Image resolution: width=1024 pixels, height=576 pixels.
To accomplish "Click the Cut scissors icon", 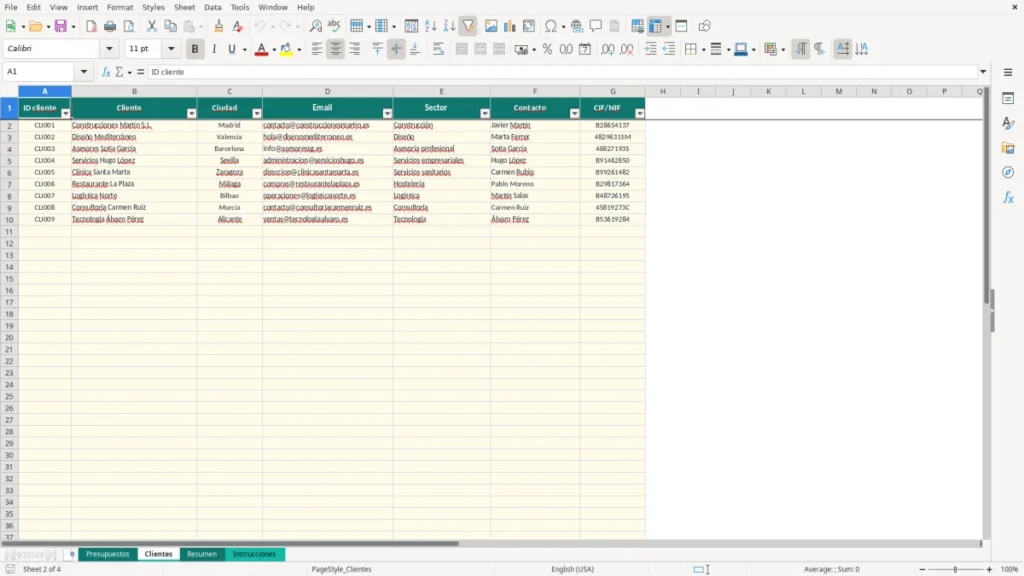I will 152,26.
